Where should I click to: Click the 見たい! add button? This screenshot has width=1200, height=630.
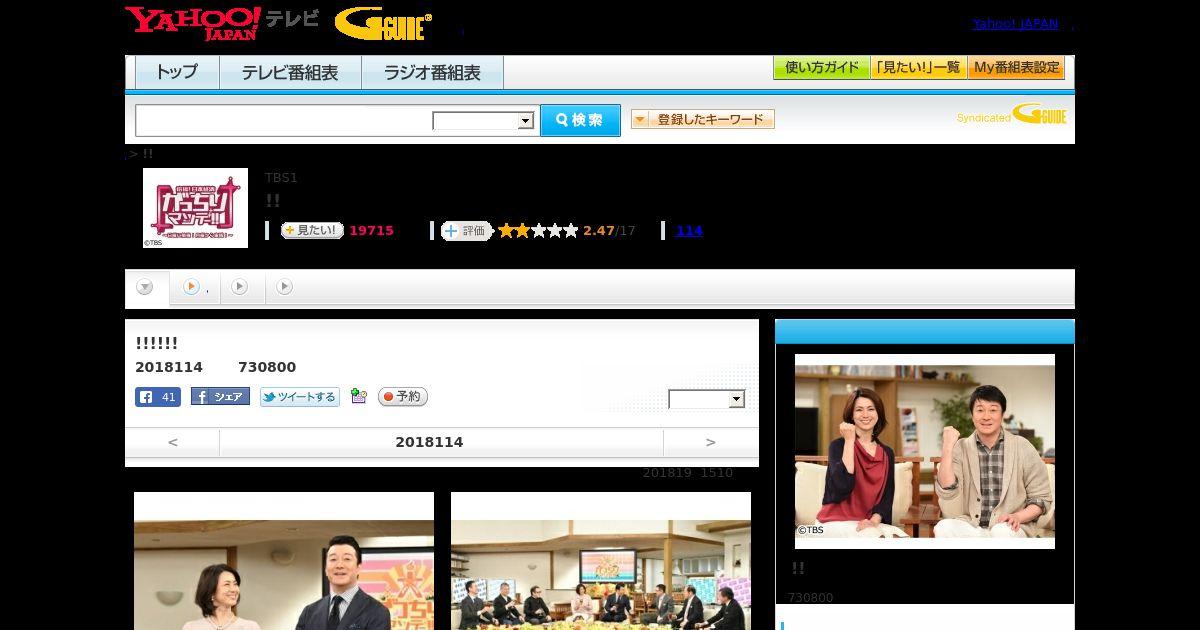(312, 231)
